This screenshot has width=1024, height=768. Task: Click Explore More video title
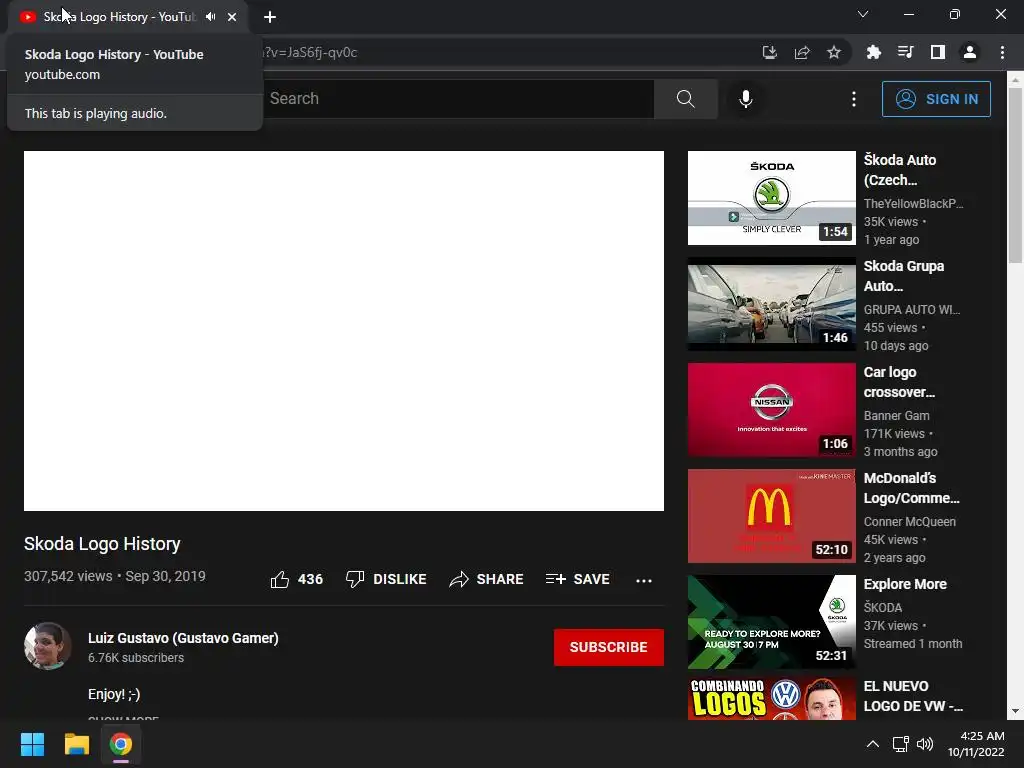(905, 584)
